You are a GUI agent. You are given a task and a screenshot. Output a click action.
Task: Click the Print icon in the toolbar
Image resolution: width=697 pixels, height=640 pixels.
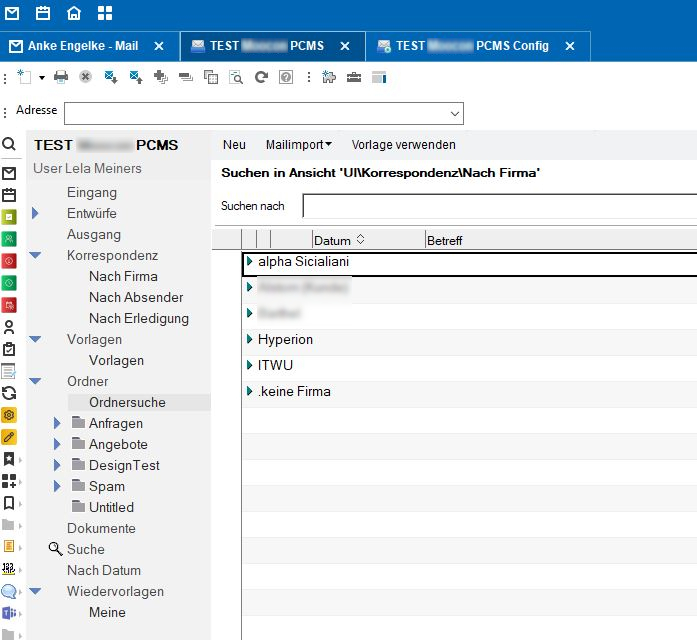tap(61, 77)
